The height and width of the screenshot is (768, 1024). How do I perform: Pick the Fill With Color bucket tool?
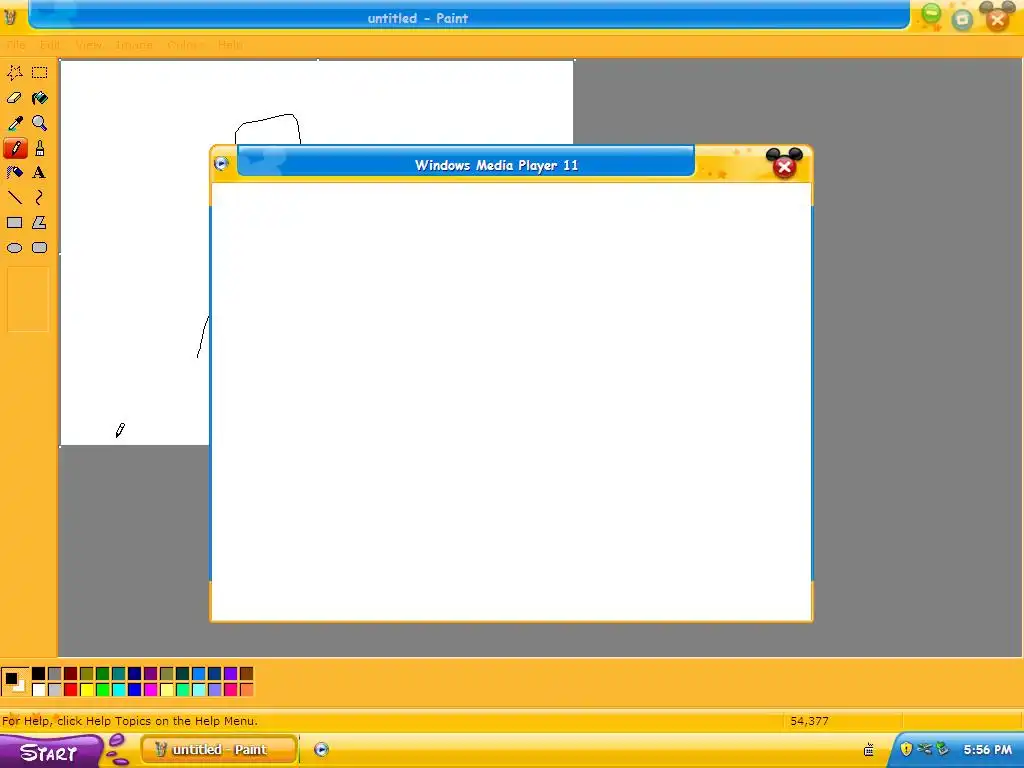click(40, 98)
